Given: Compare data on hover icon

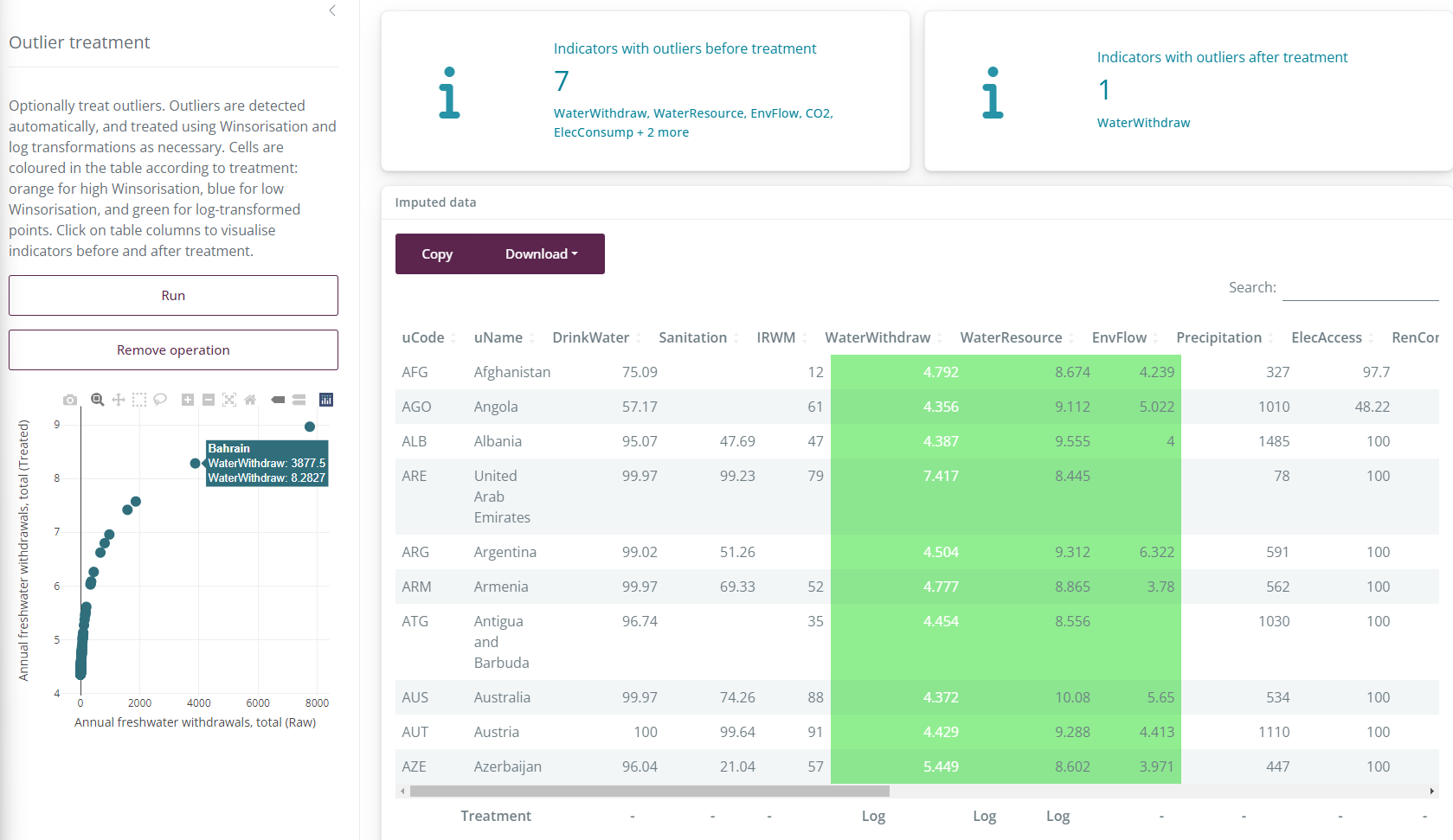Looking at the screenshot, I should (x=299, y=400).
